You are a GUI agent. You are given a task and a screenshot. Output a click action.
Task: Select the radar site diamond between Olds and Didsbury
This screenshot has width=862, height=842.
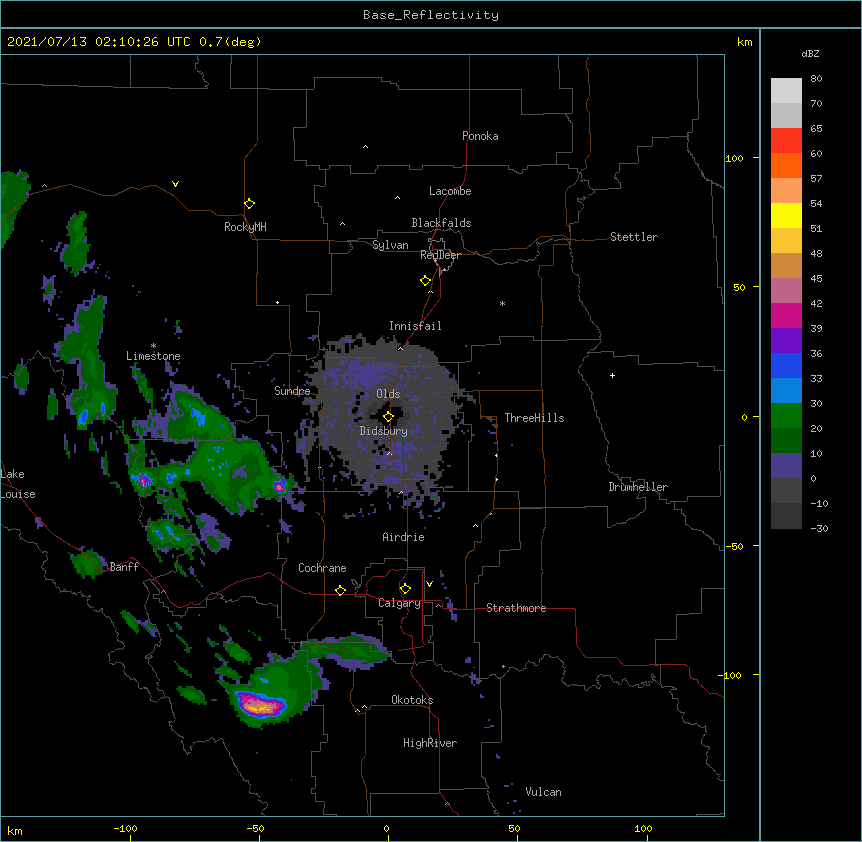tap(388, 417)
